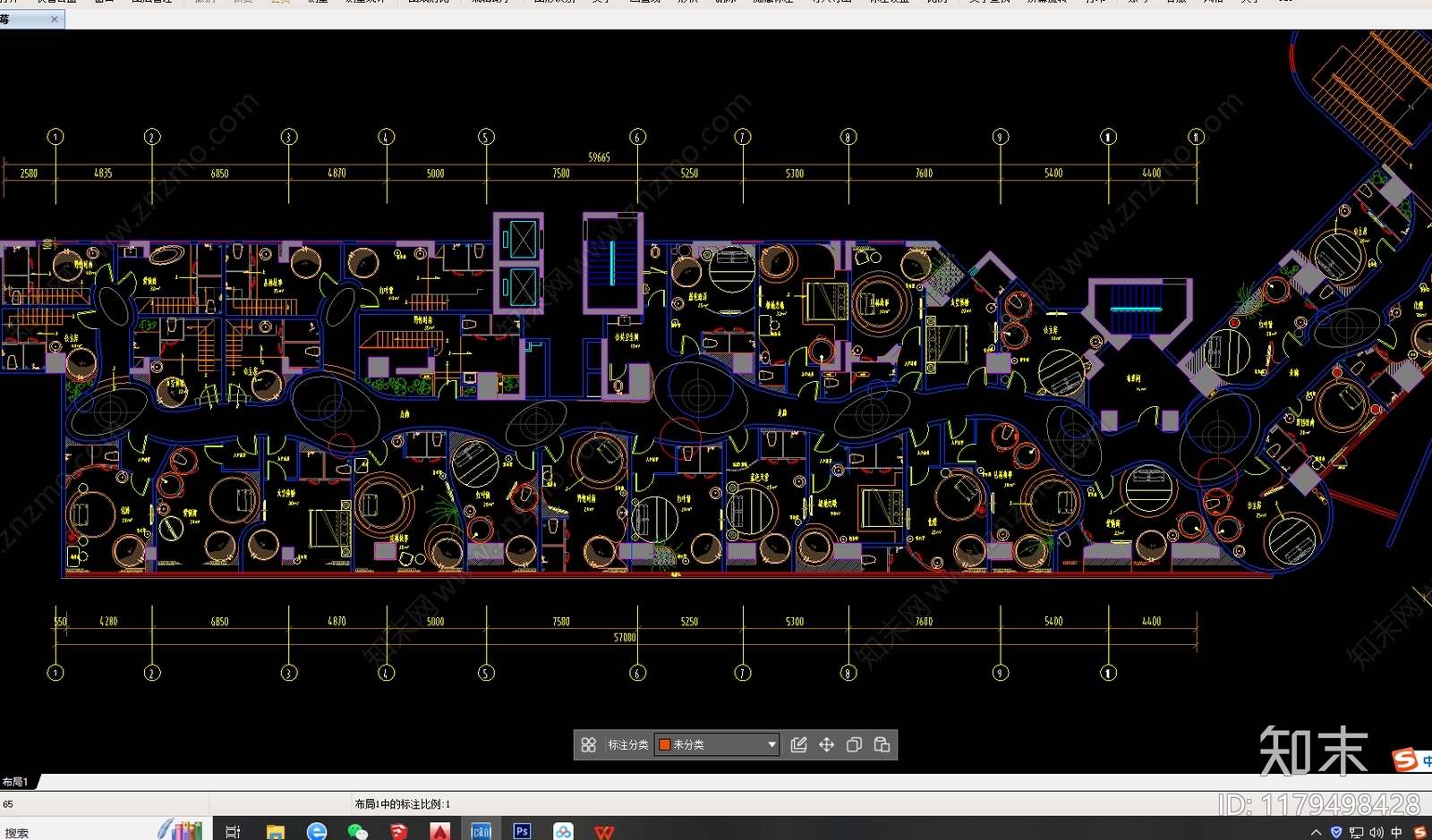Click the bottom dimension value 4280
This screenshot has width=1432, height=840.
coord(108,621)
